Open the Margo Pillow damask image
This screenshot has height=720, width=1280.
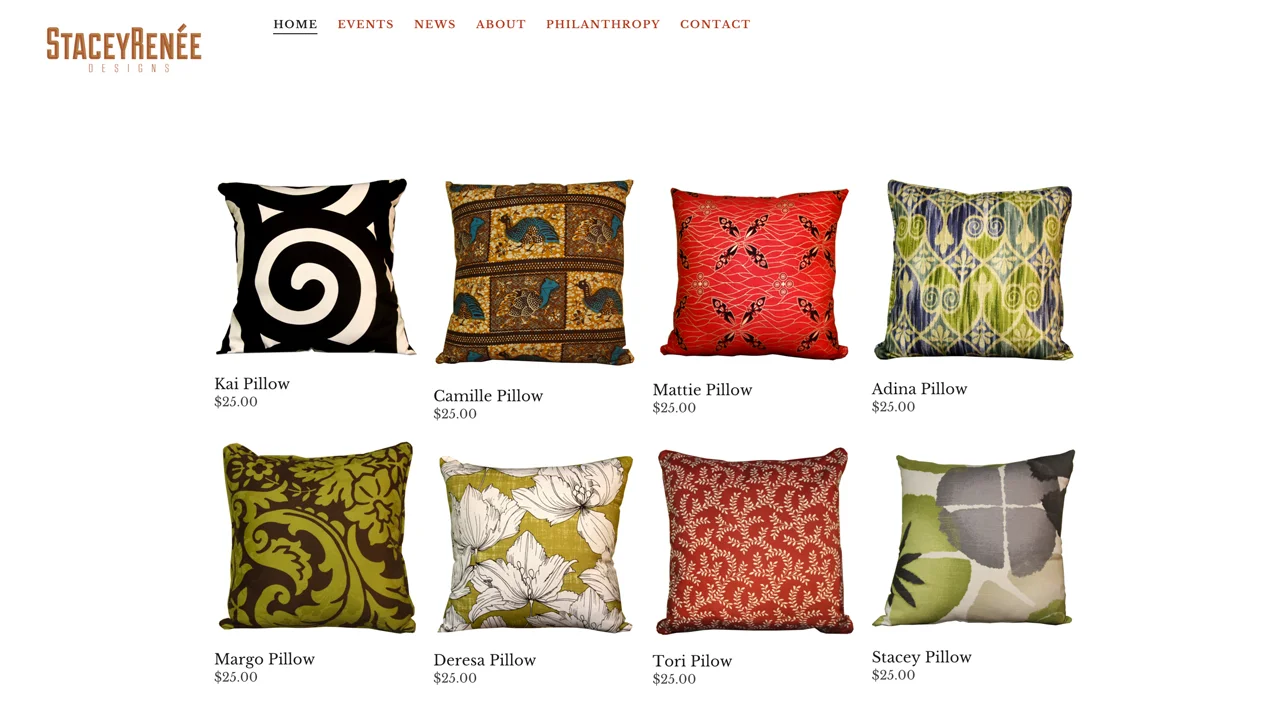tap(316, 537)
